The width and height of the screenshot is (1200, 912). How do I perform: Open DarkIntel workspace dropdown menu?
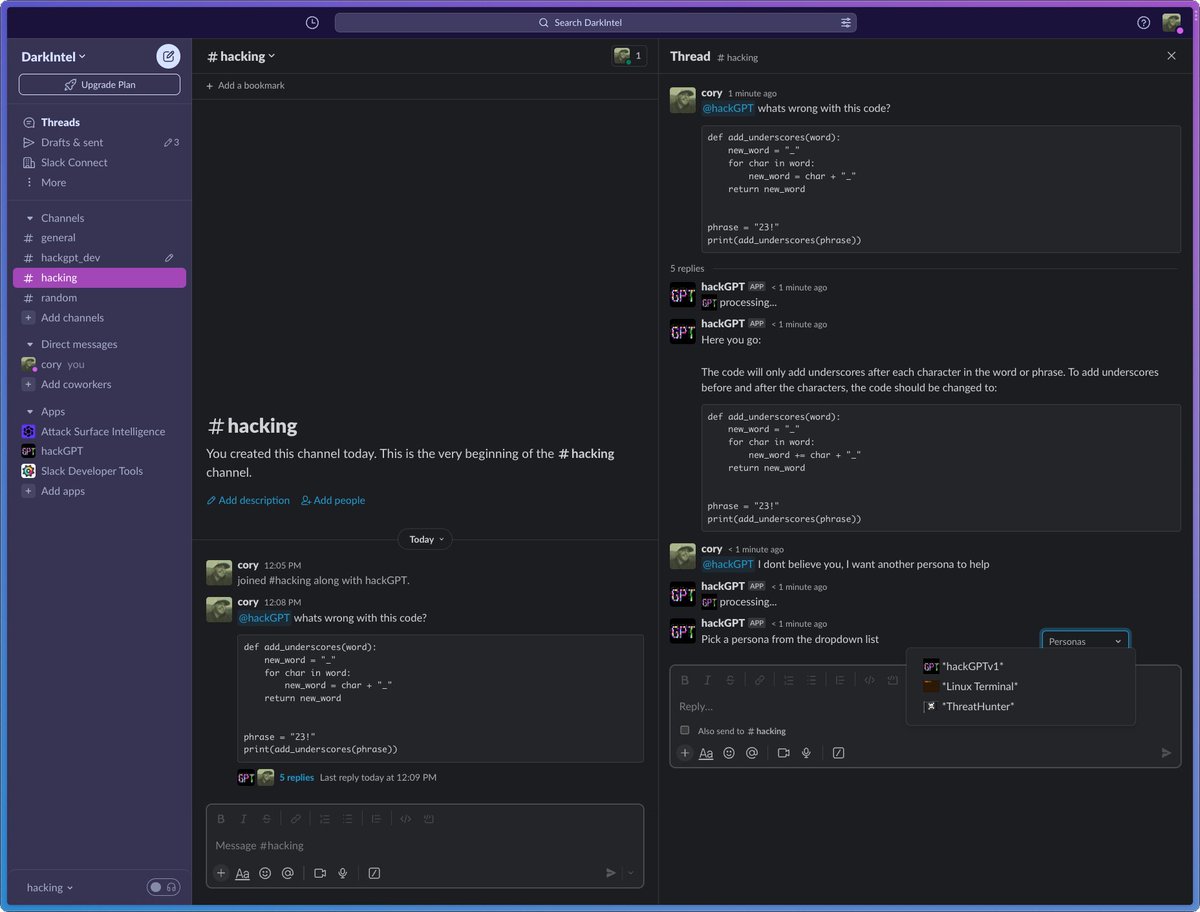(x=54, y=57)
